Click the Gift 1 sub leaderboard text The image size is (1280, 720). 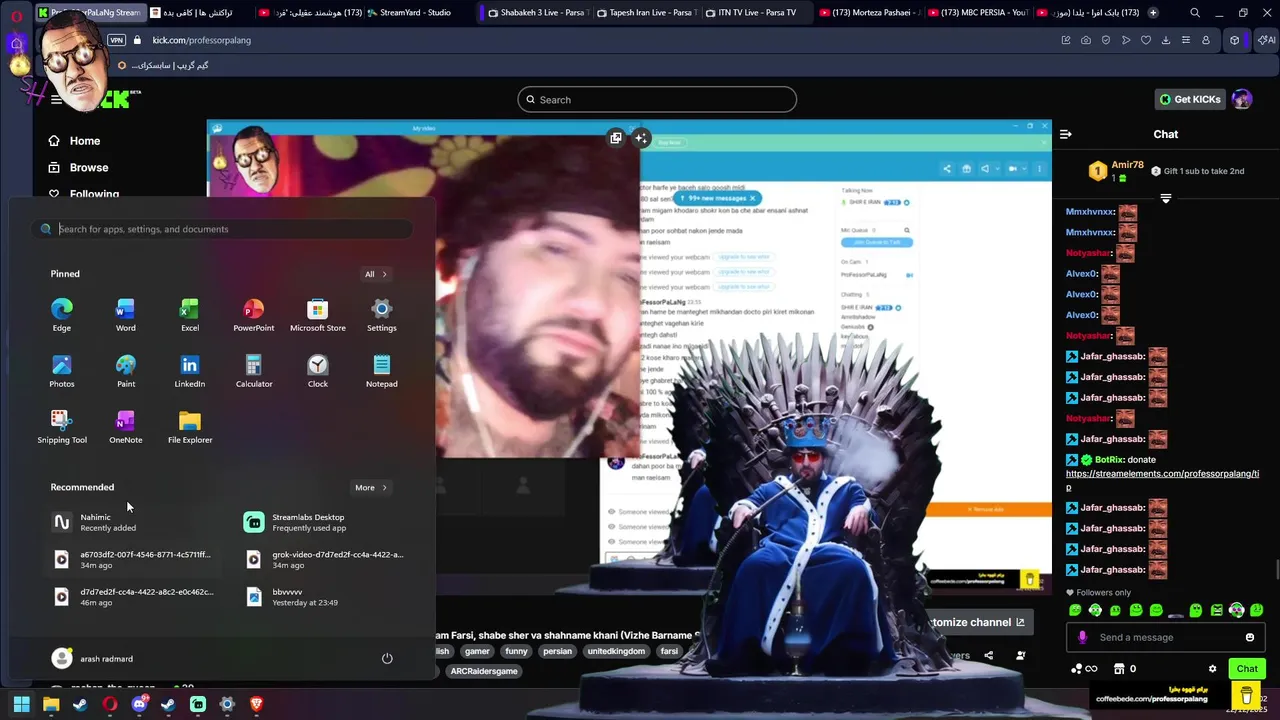[1205, 171]
